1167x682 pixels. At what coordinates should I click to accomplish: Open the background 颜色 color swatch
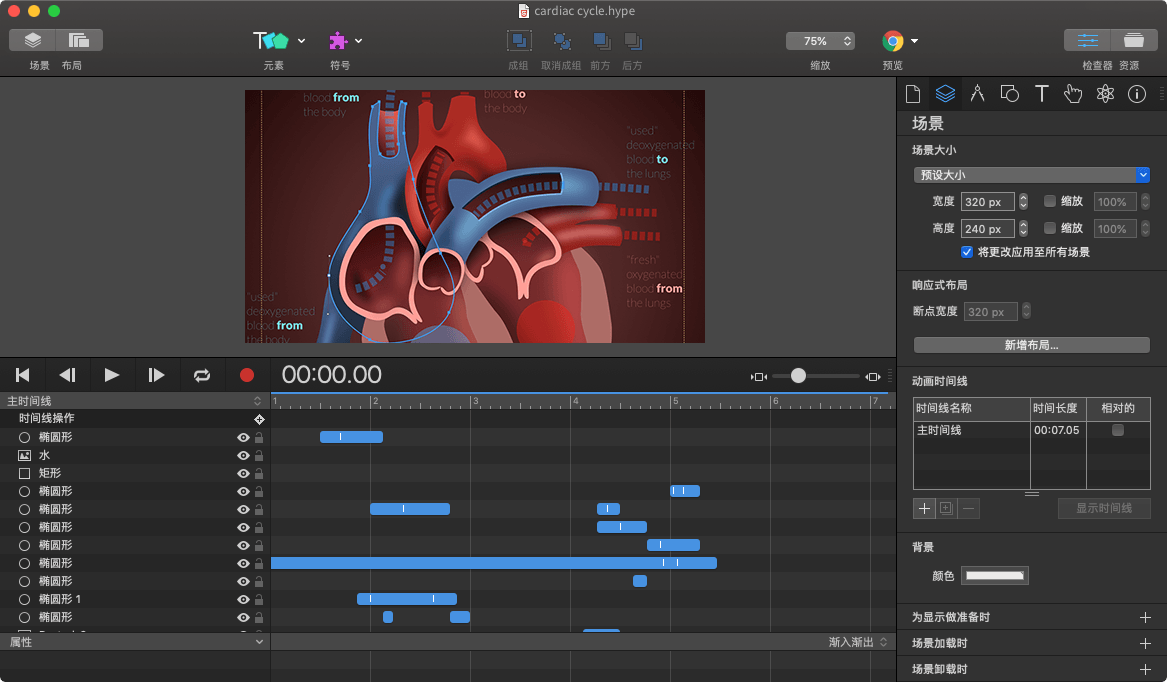(x=994, y=575)
